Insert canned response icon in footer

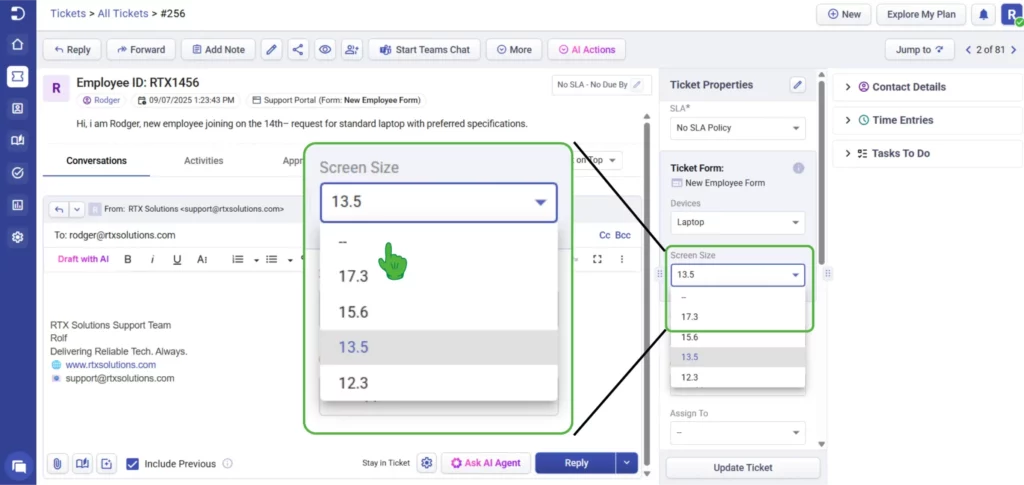[107, 463]
